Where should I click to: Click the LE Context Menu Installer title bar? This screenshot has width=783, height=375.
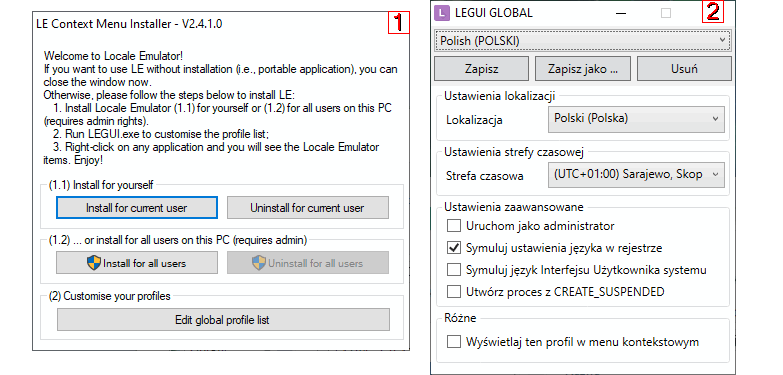[212, 24]
